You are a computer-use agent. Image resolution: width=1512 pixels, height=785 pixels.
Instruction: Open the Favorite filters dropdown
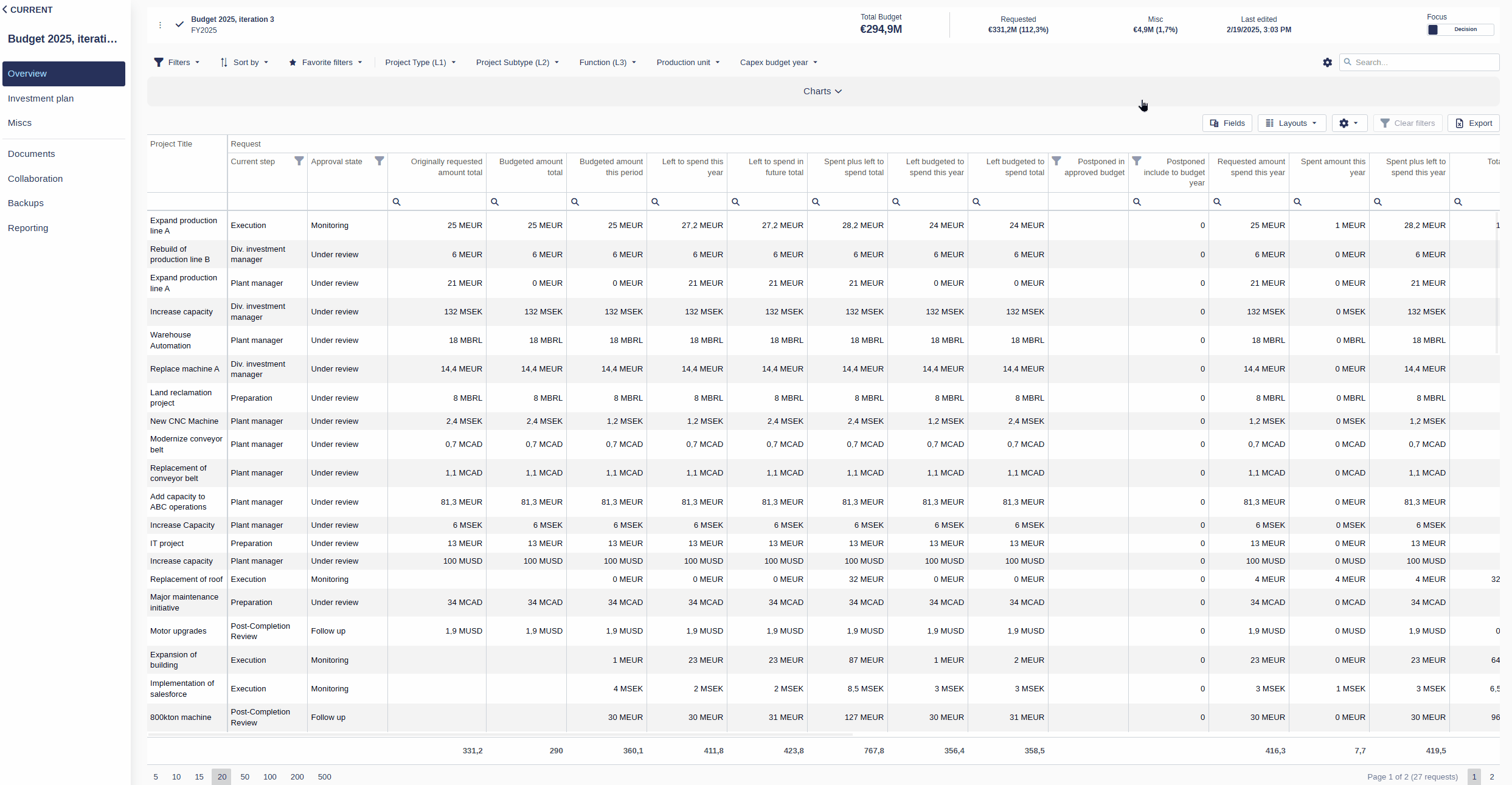click(x=326, y=63)
